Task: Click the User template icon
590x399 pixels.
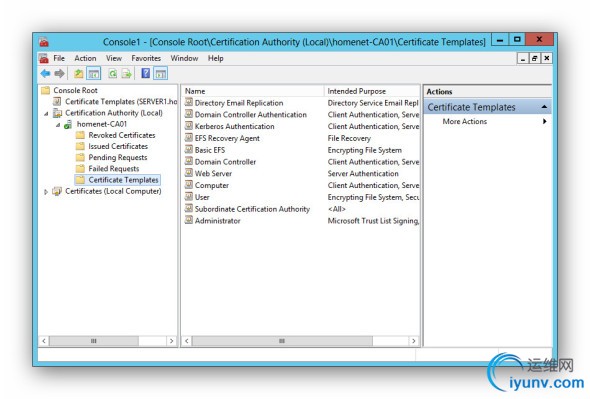Action: pyautogui.click(x=189, y=196)
